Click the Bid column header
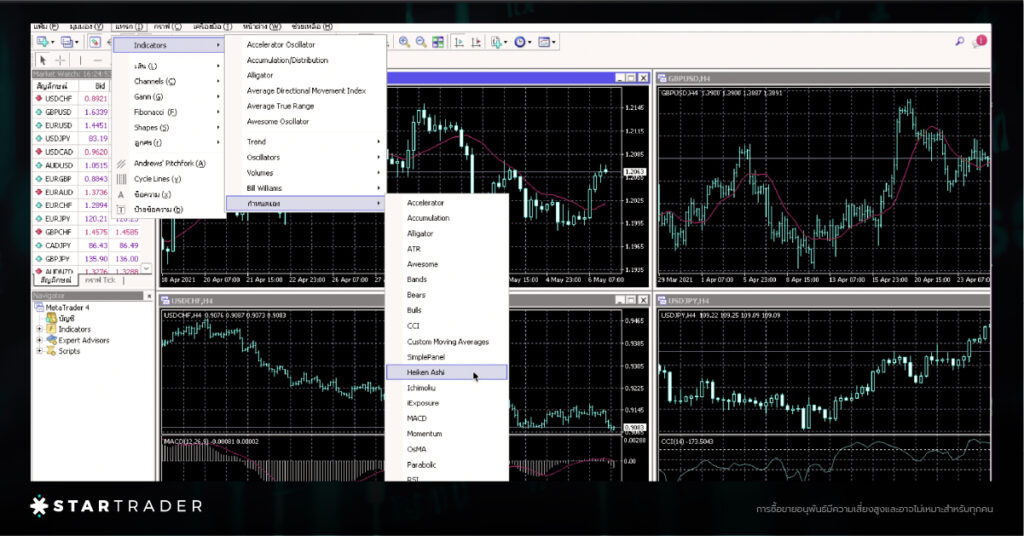This screenshot has height=536, width=1024. pos(95,86)
